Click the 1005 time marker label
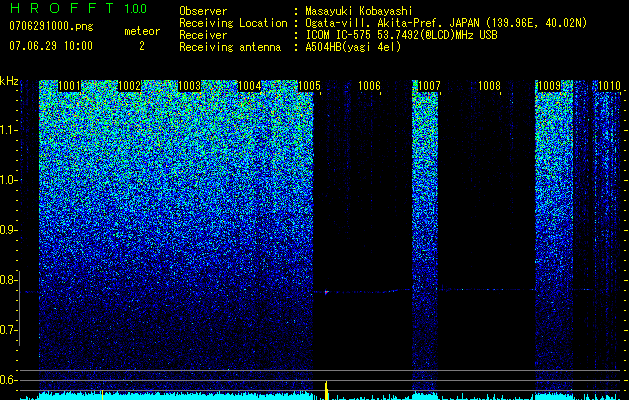 coord(310,85)
